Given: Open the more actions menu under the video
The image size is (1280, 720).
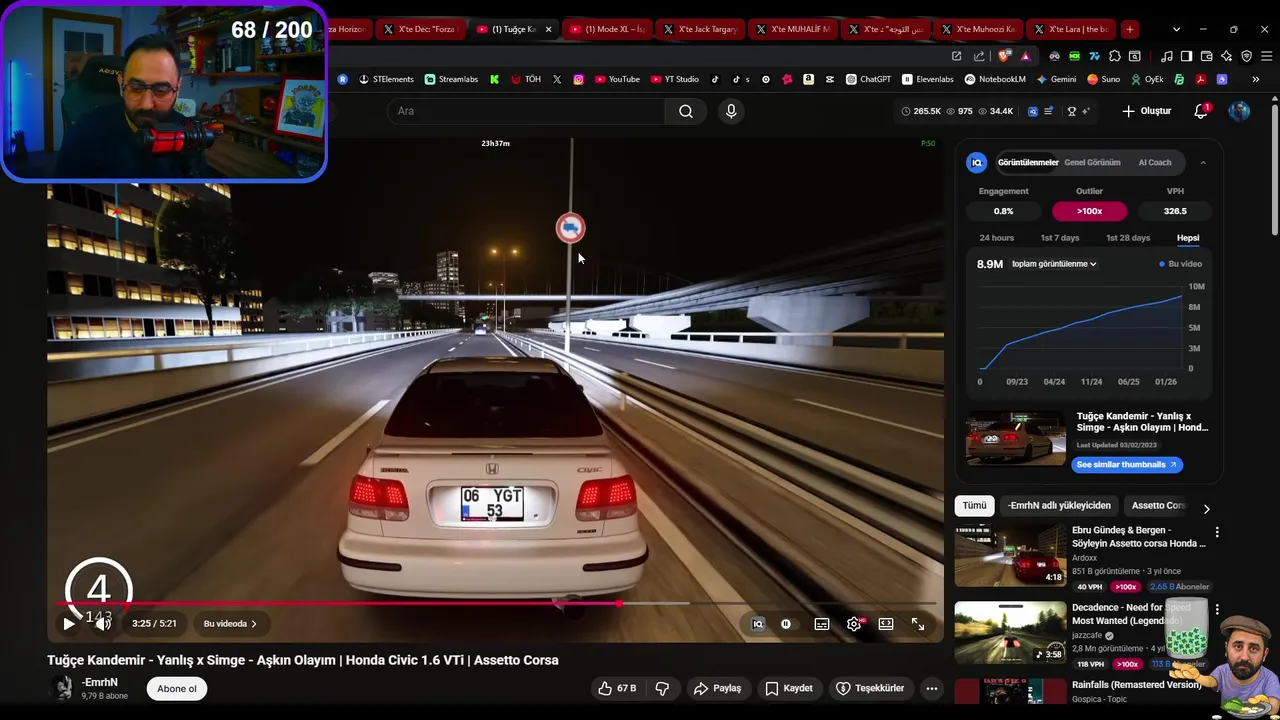Looking at the screenshot, I should tap(932, 688).
